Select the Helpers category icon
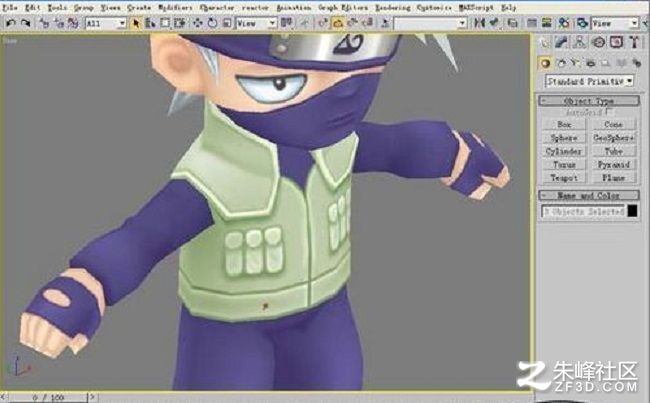This screenshot has height=403, width=650. coord(606,63)
